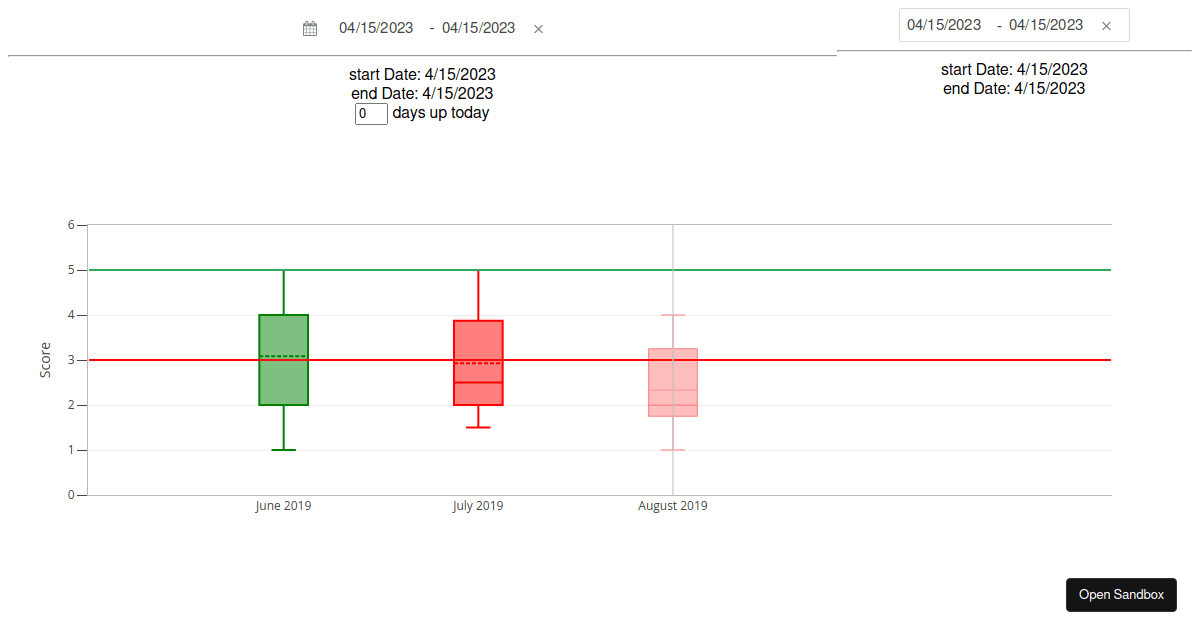This screenshot has width=1200, height=630.
Task: Open the right date range picker
Action: 990,25
